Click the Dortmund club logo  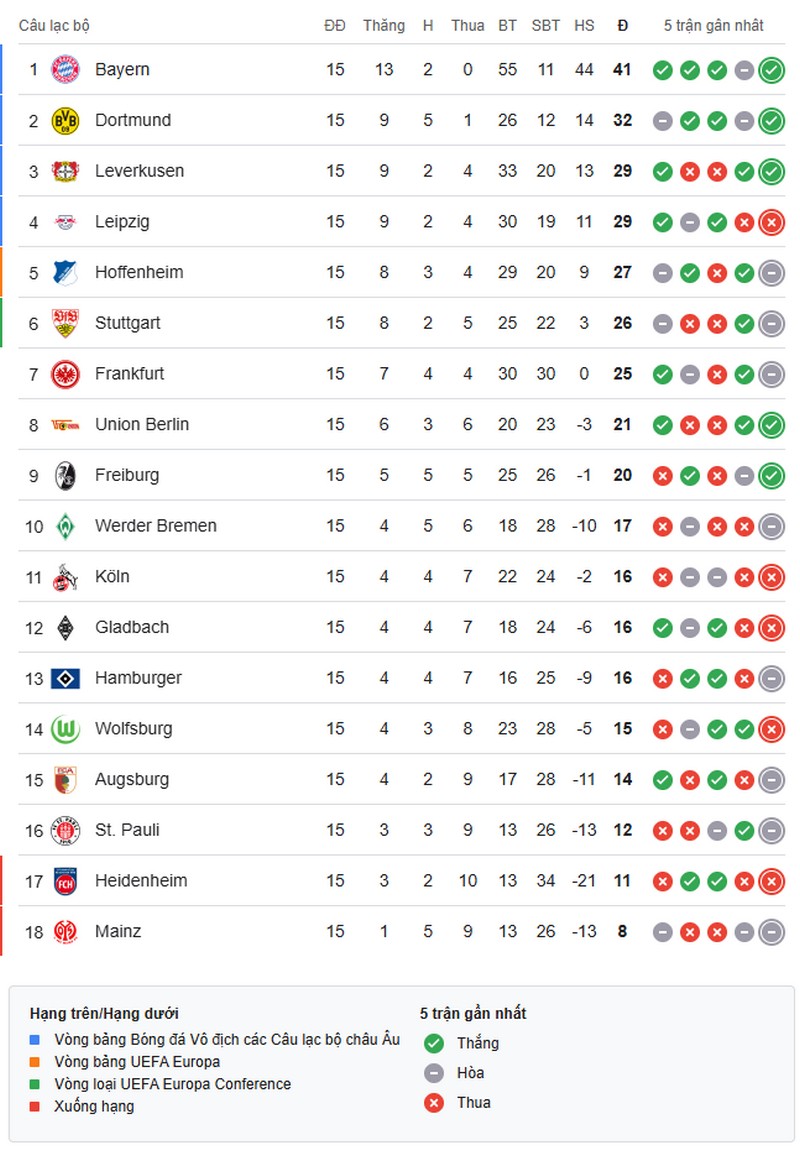pos(62,120)
